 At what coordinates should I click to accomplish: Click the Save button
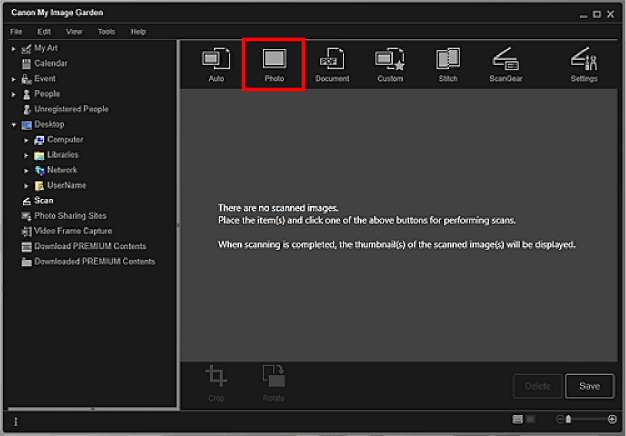point(589,386)
